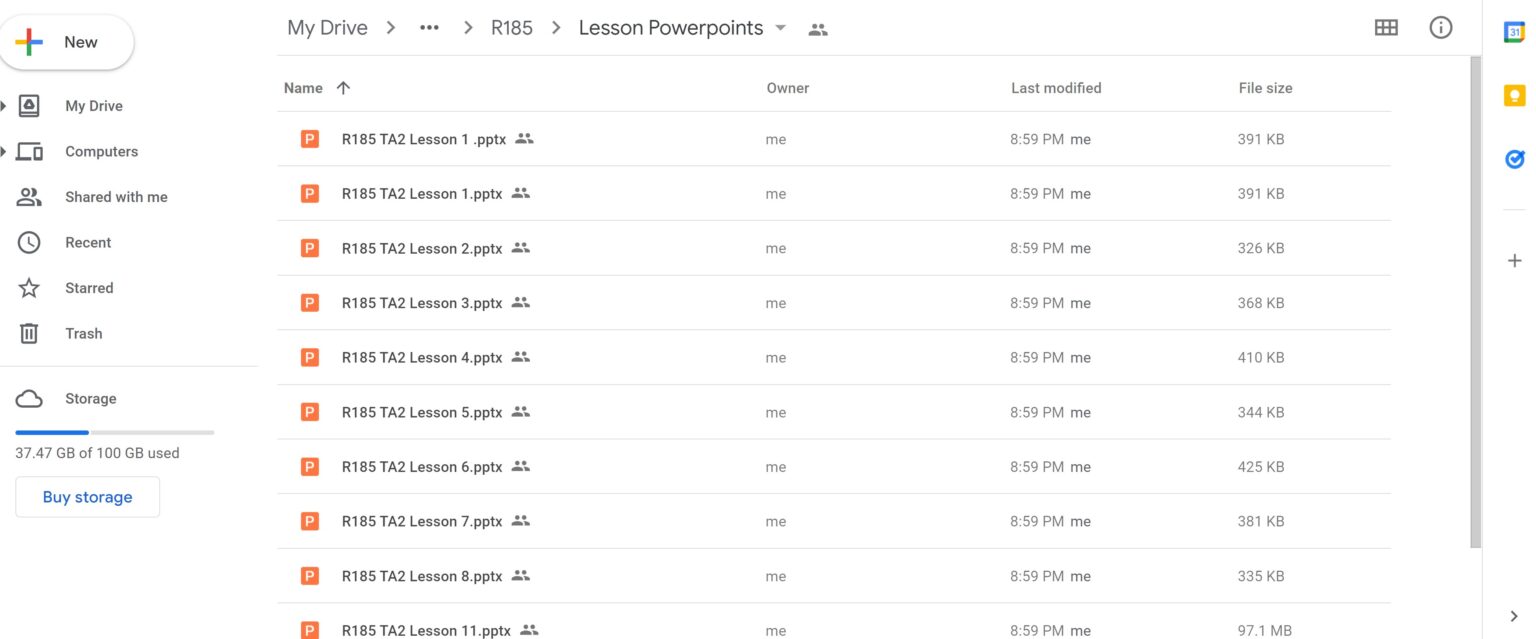Open the Recent section
The image size is (1536, 639).
[88, 242]
